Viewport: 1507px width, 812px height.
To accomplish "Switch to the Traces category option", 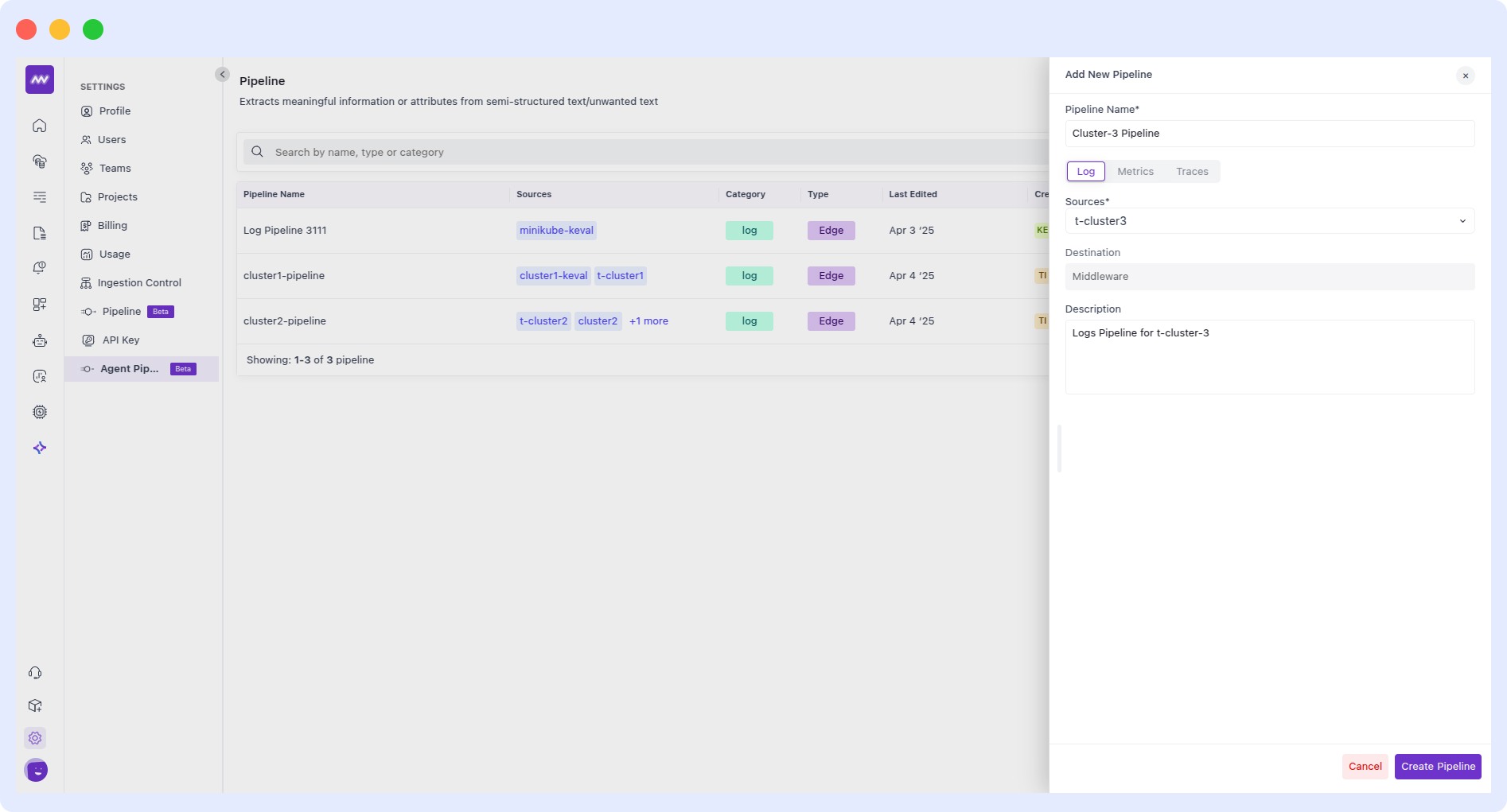I will coord(1191,172).
